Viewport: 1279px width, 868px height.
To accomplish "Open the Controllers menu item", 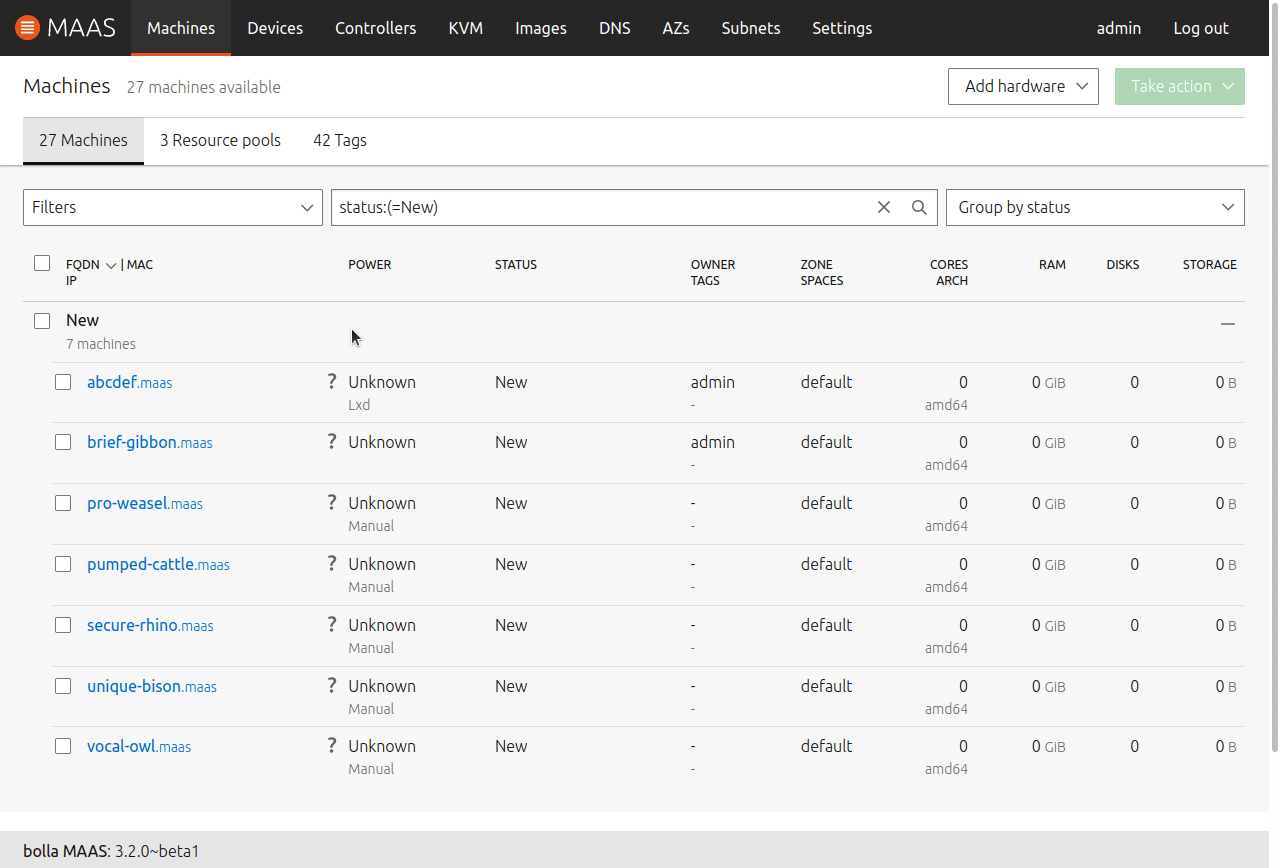I will (375, 28).
